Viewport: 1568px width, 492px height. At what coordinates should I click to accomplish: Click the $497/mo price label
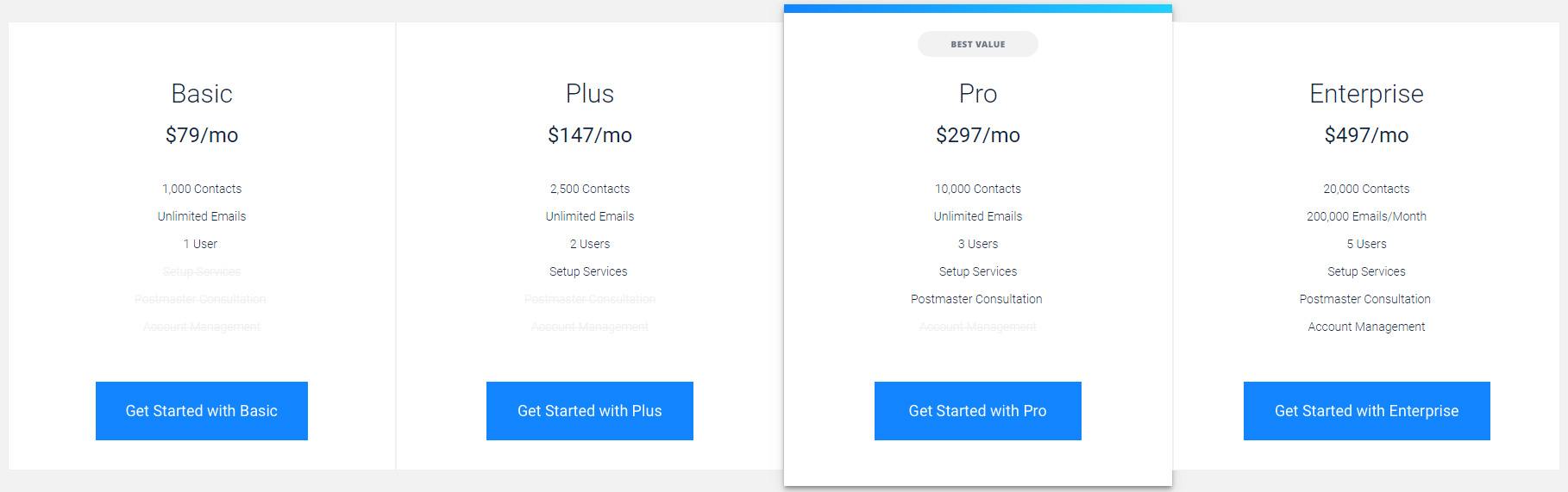[1366, 135]
